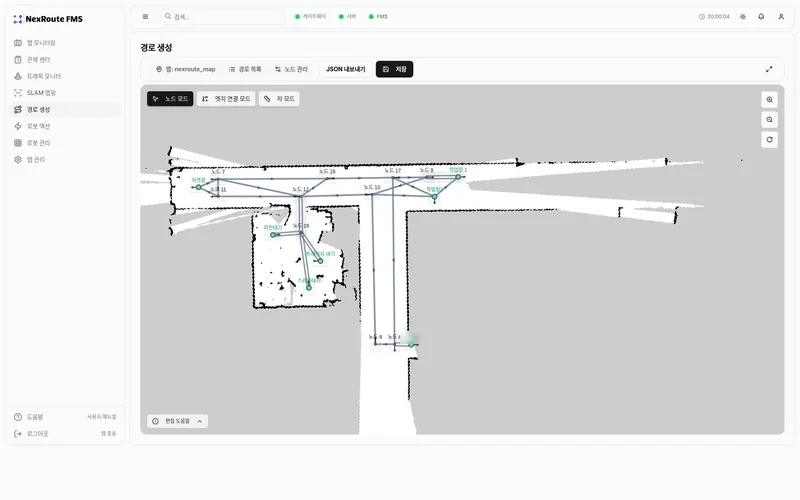
Task: Click the 경로 생성 page heading
Action: click(156, 47)
